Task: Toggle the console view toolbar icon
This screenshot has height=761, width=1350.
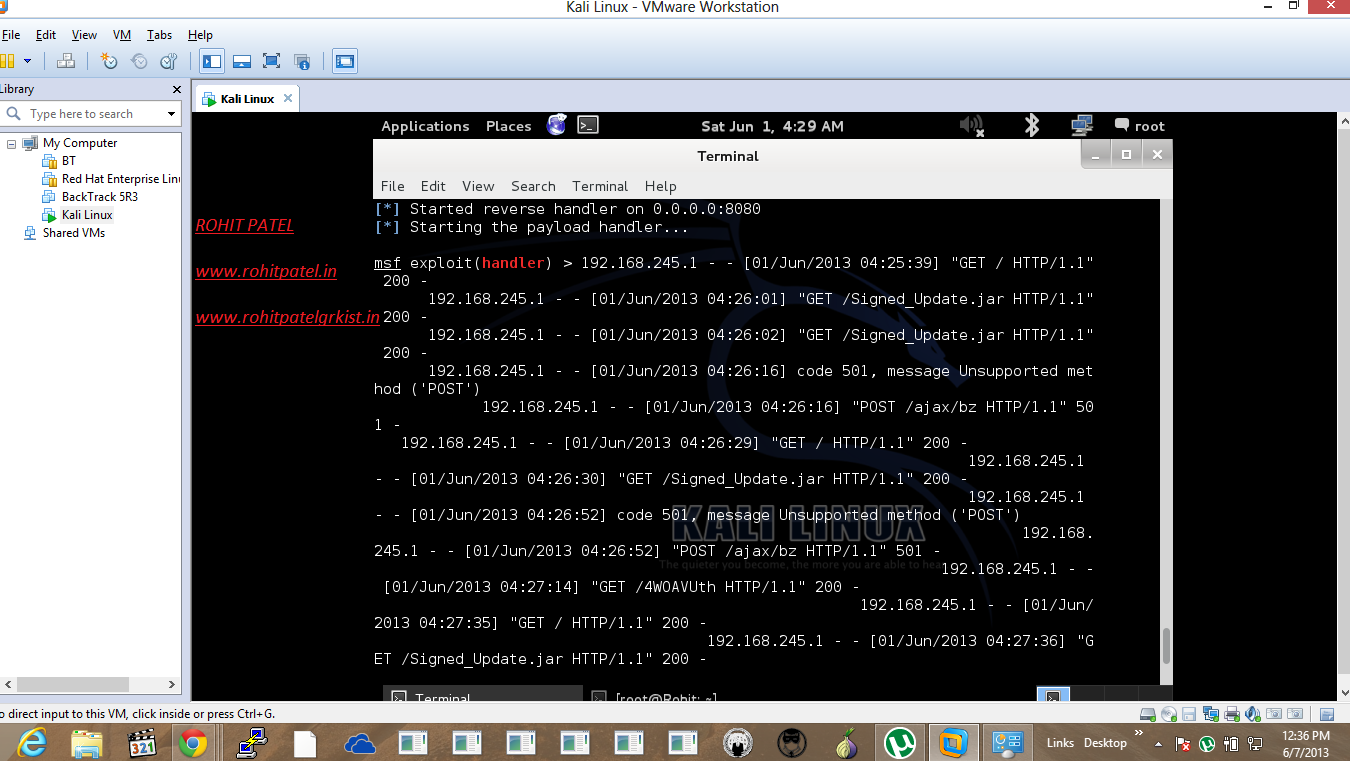Action: pyautogui.click(x=345, y=61)
